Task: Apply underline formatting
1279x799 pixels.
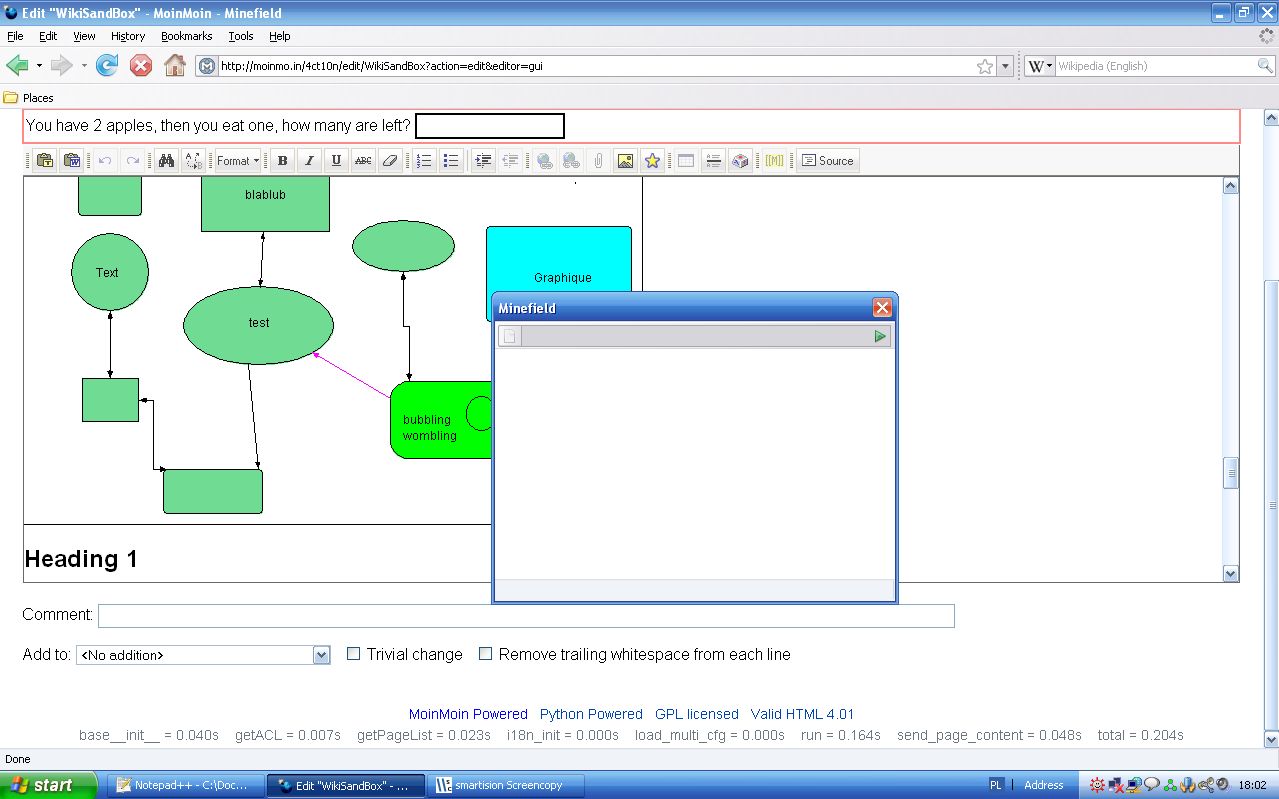Action: (x=337, y=161)
